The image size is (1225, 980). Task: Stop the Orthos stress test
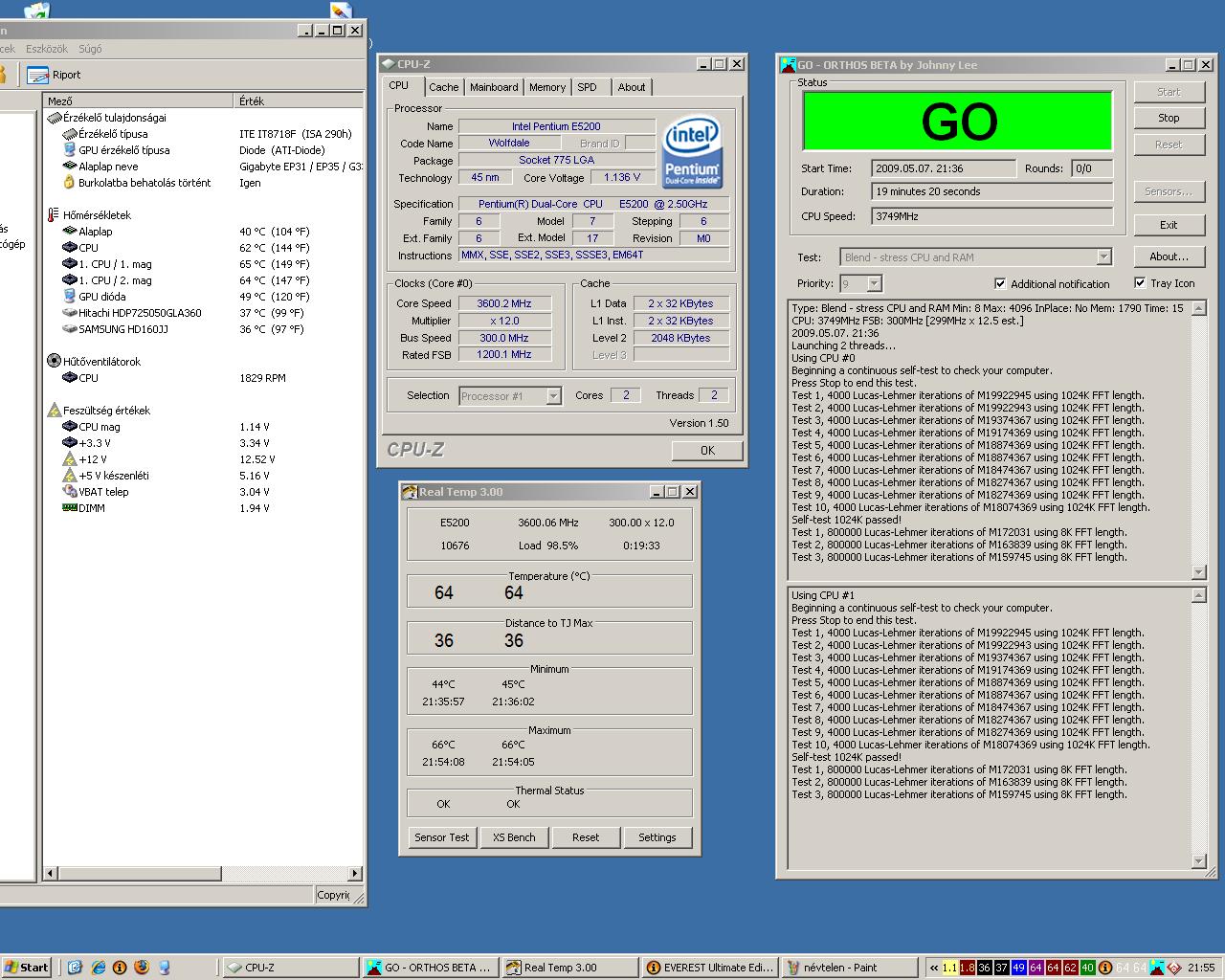click(x=1169, y=118)
